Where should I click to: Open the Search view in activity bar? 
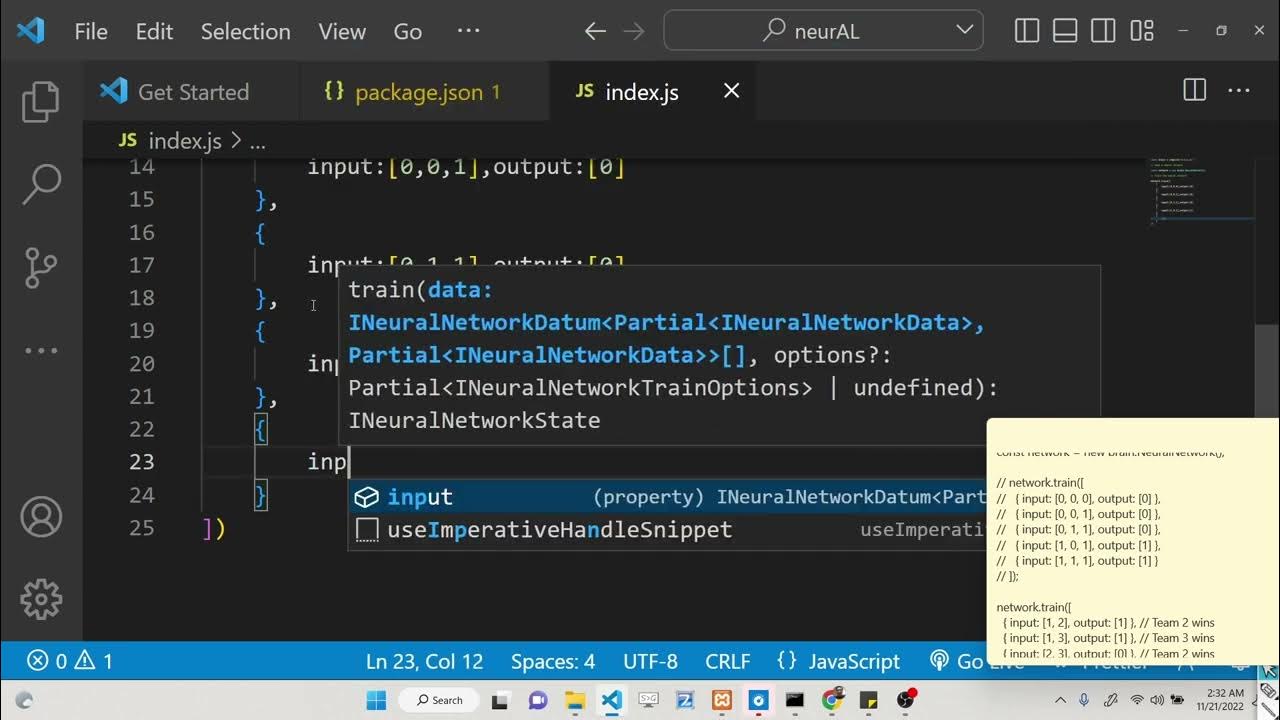[41, 184]
